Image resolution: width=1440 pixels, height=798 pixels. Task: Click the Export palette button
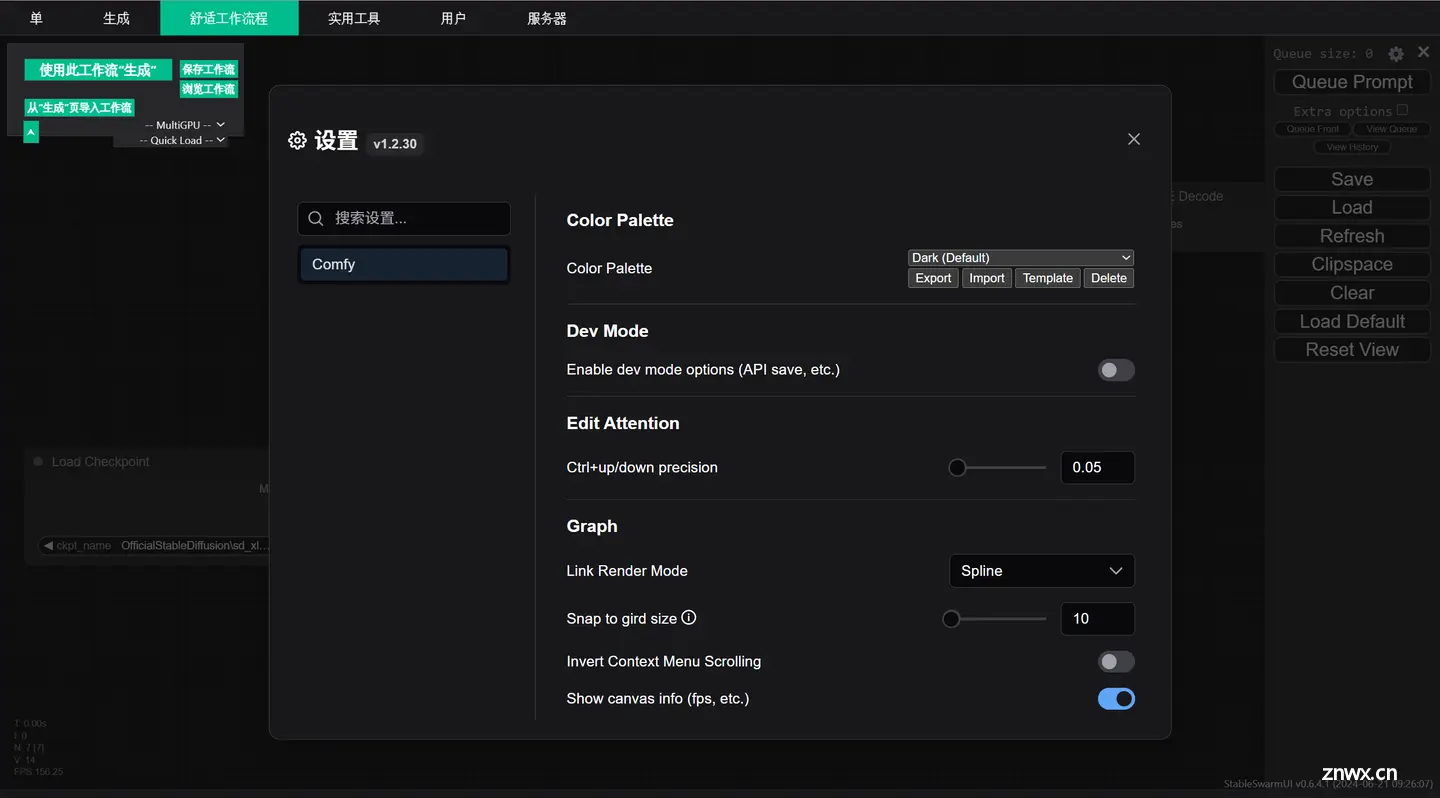click(x=933, y=278)
